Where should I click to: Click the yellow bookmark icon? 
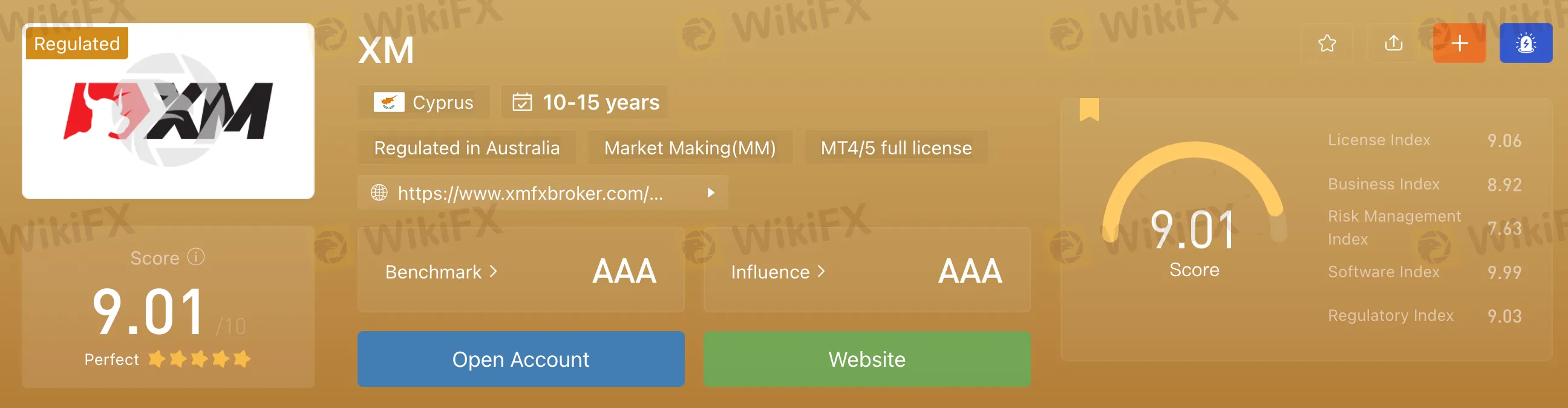pyautogui.click(x=1089, y=110)
